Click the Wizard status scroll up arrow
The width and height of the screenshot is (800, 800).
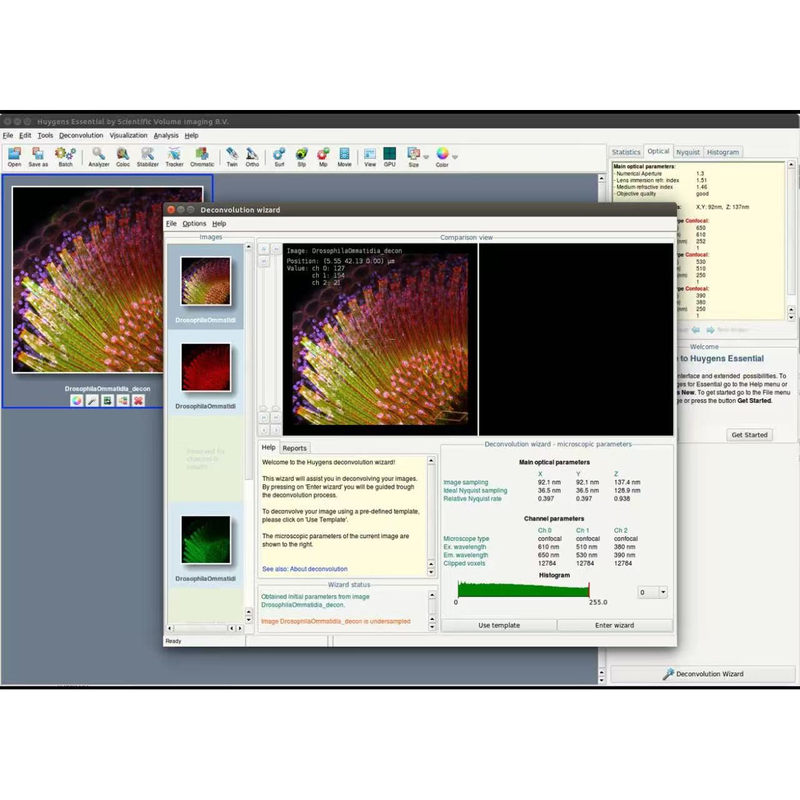click(x=432, y=595)
